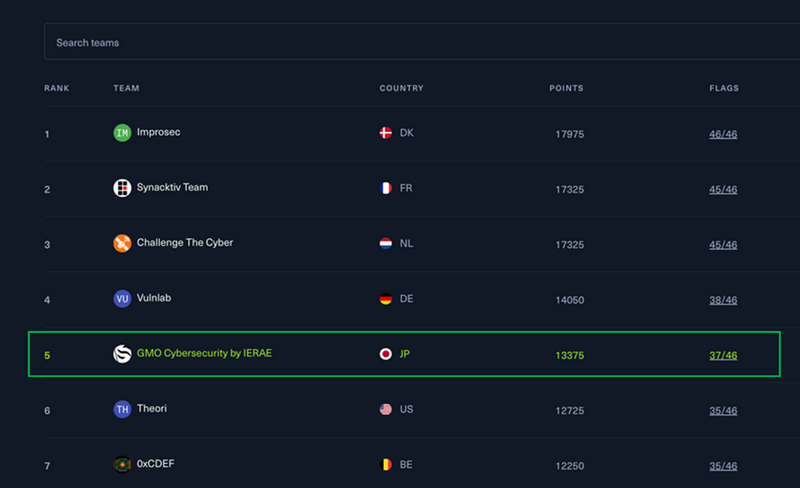Open the Synacktiv Team name link
800x488 pixels.
pos(172,188)
